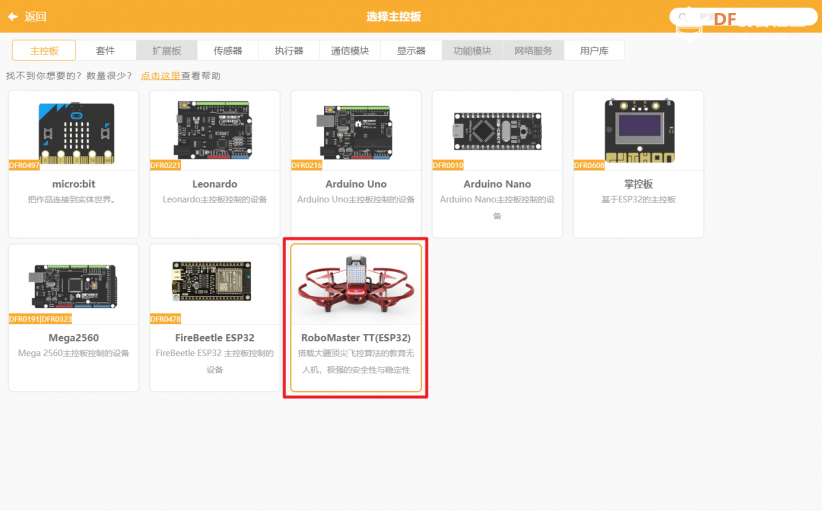Click the DFR0478 product code label

point(165,319)
